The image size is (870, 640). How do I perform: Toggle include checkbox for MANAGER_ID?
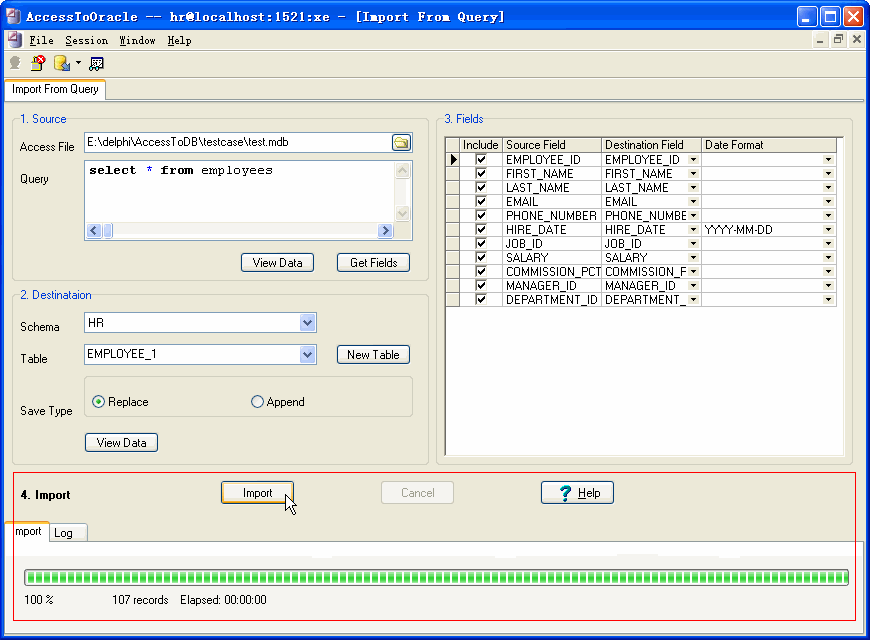click(x=481, y=285)
